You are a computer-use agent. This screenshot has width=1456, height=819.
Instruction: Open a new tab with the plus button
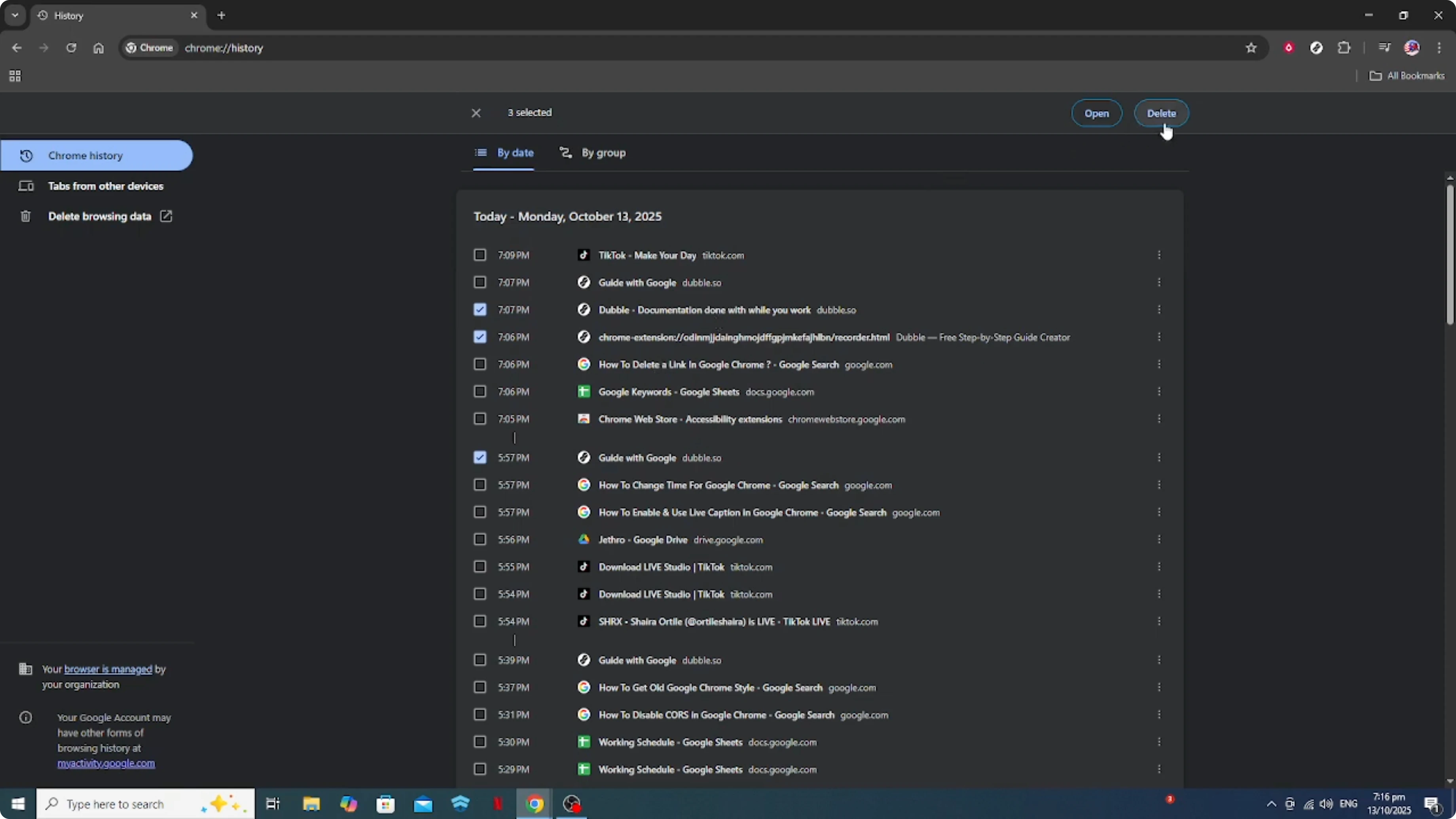(x=222, y=15)
